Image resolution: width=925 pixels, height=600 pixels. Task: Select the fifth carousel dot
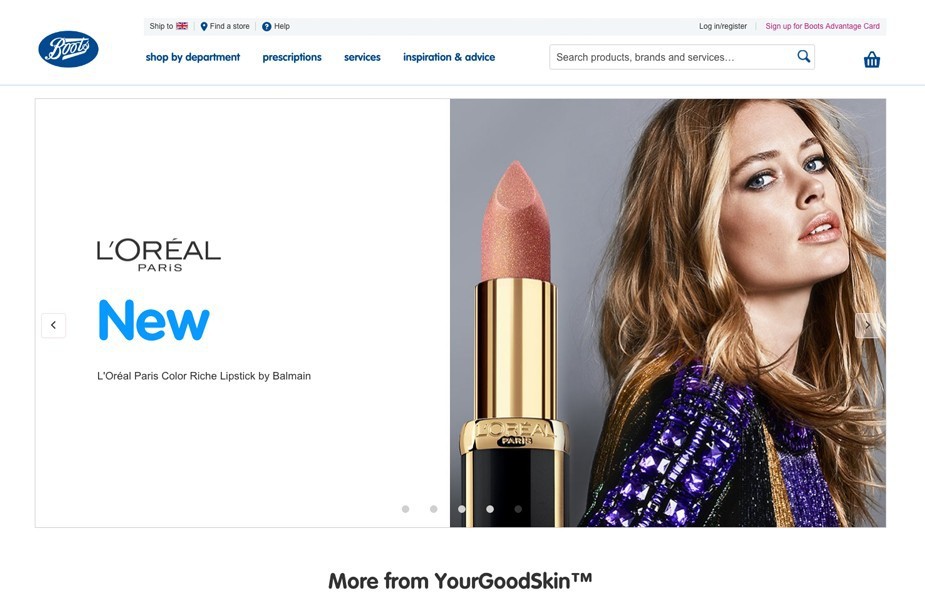coord(518,509)
